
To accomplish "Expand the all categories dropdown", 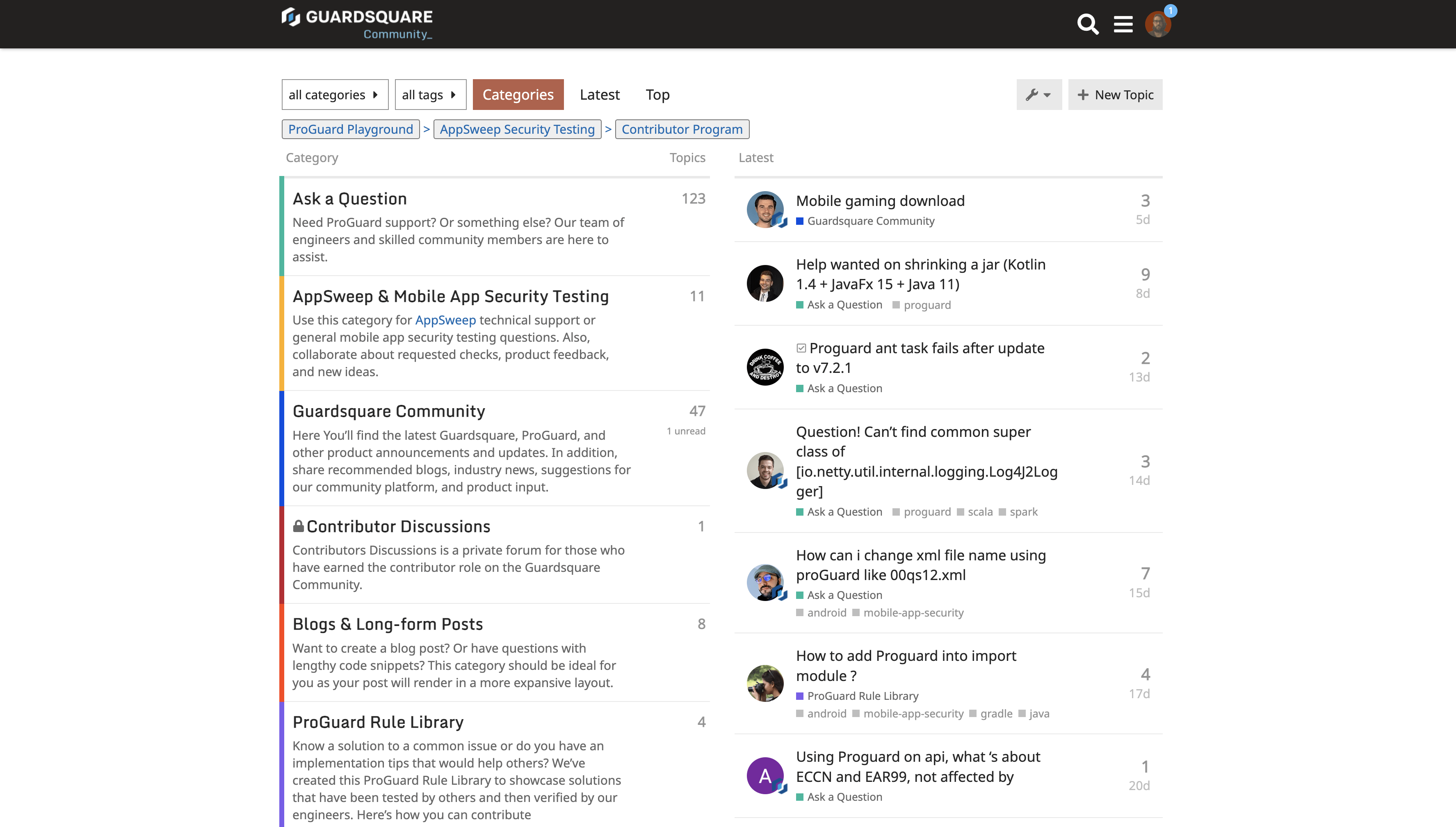I will (x=335, y=95).
